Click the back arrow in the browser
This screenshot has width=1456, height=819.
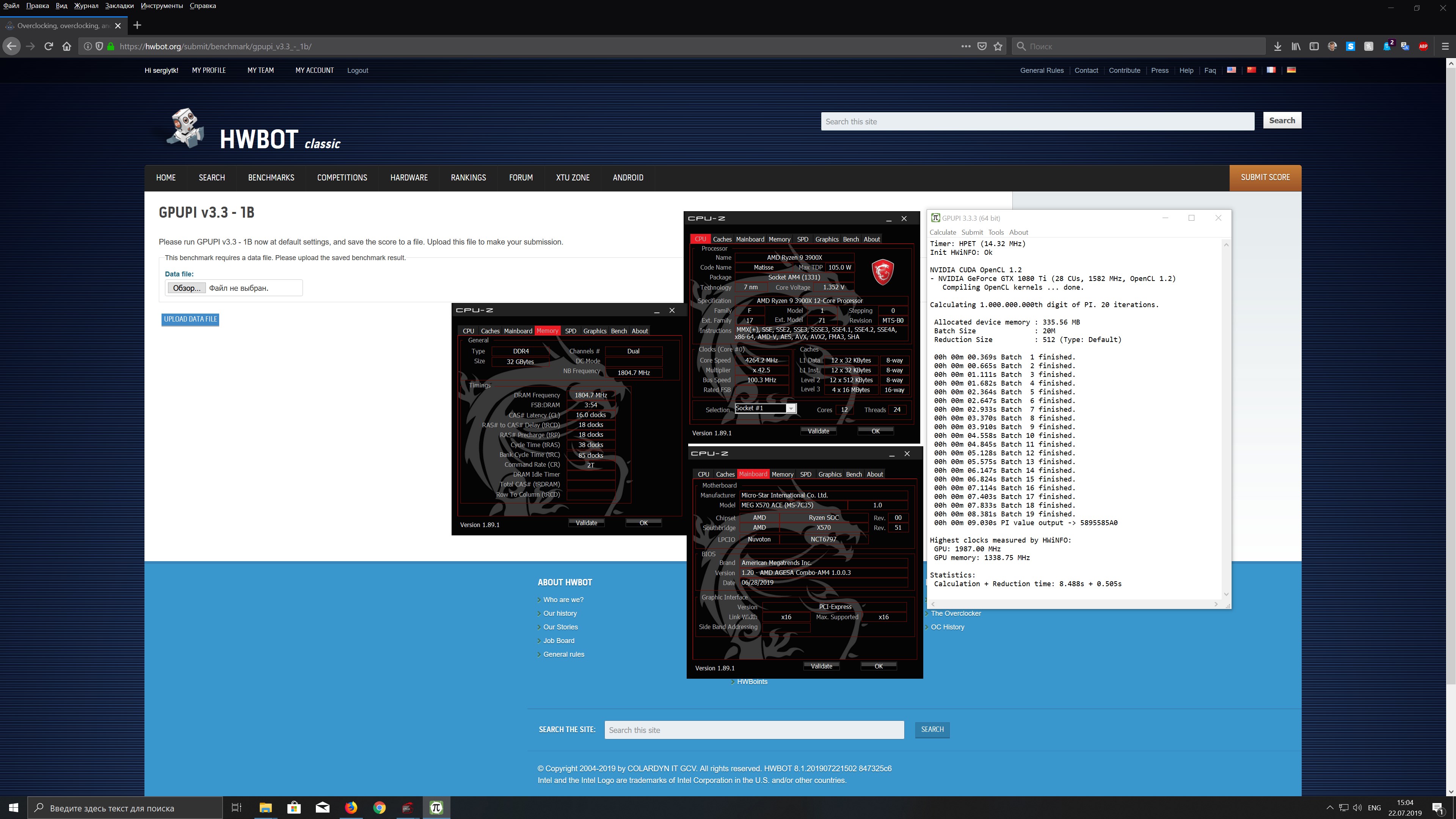point(11,46)
